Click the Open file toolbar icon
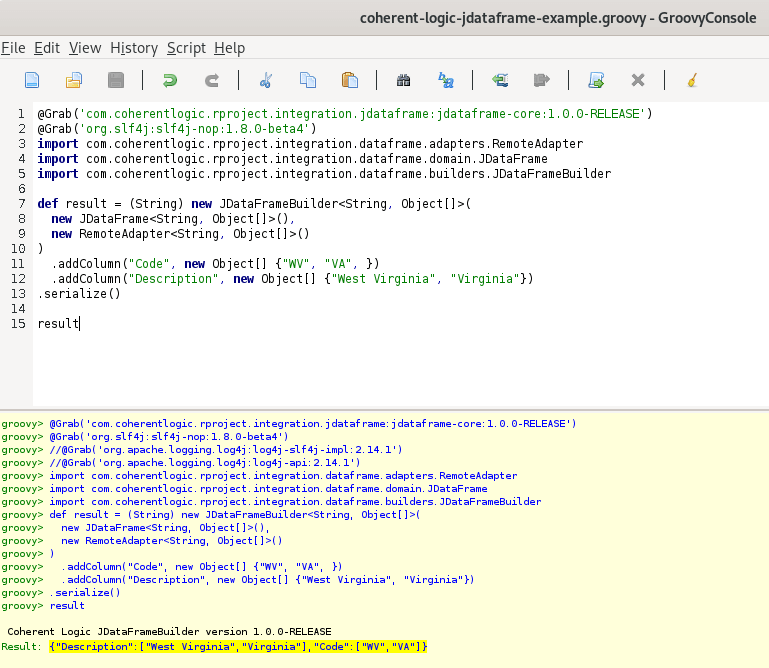769x668 pixels. coord(74,80)
